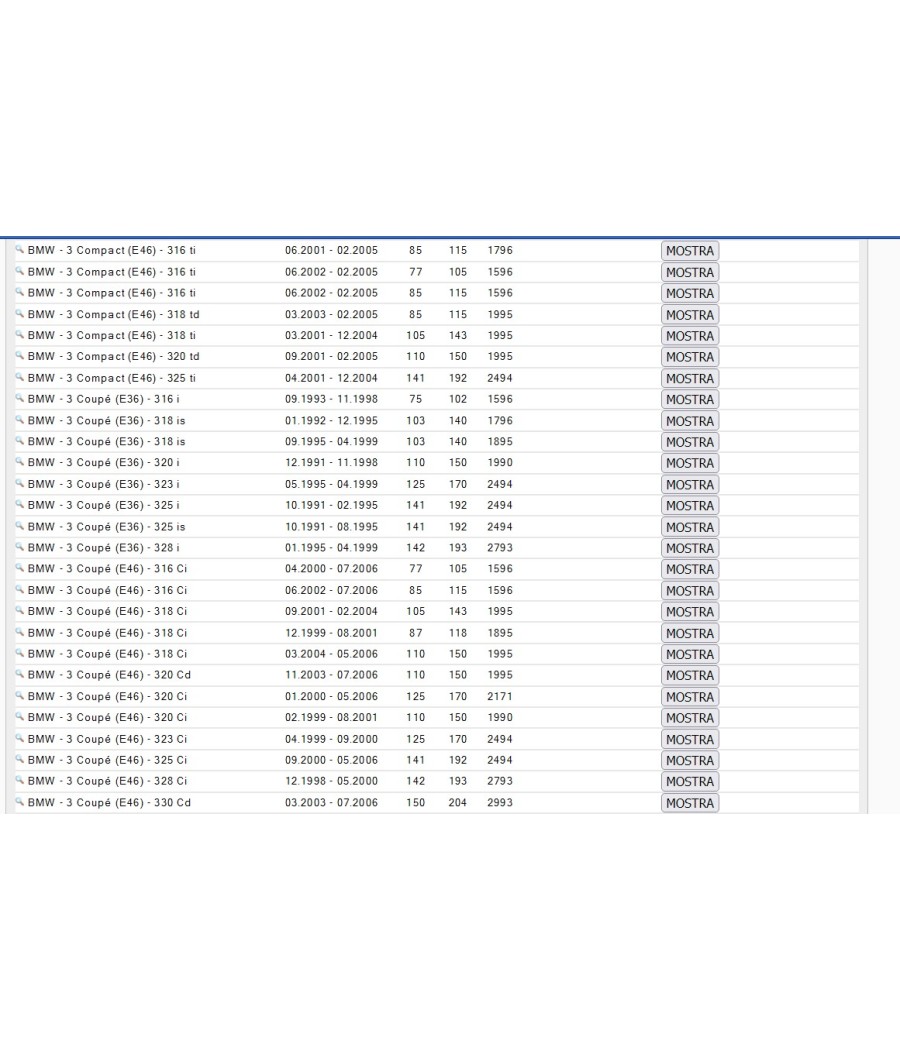Select magnifier icon for Coupé (E36) 316 i

click(x=19, y=398)
